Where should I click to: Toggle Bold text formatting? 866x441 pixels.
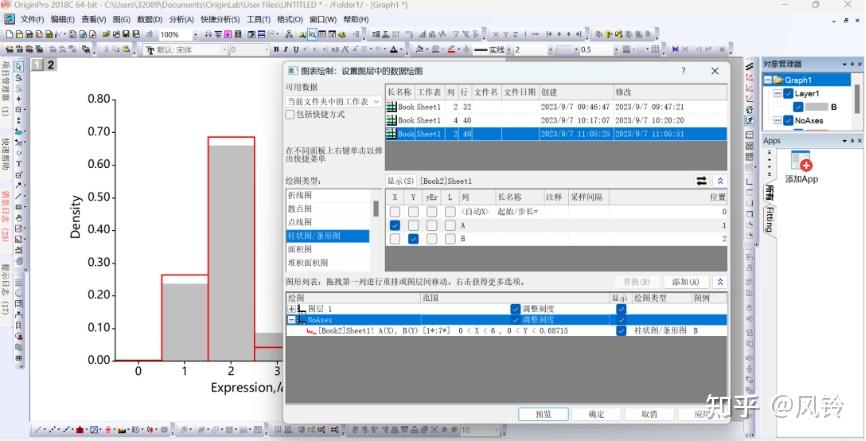276,50
